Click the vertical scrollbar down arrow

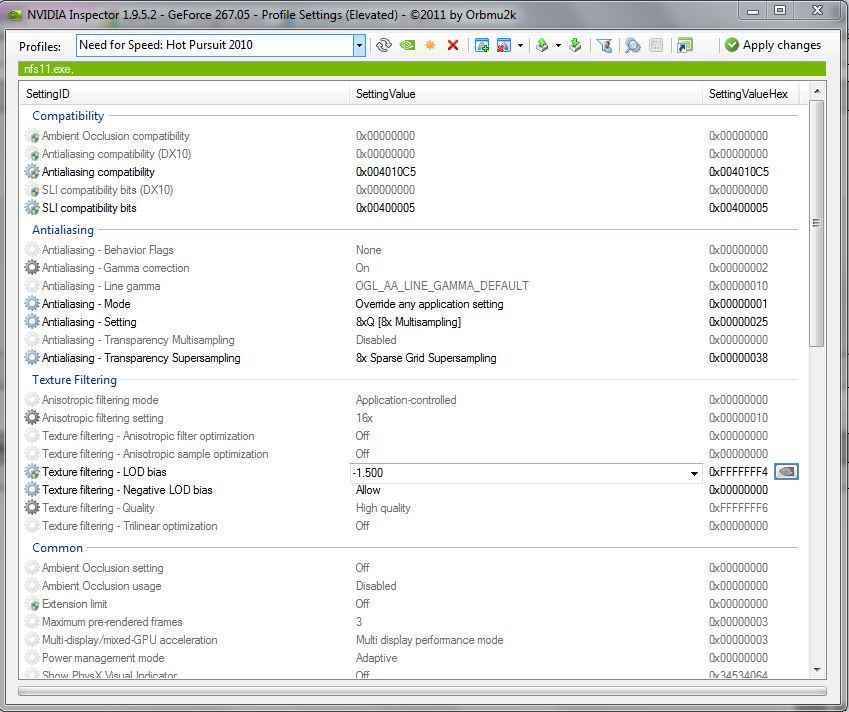(817, 670)
